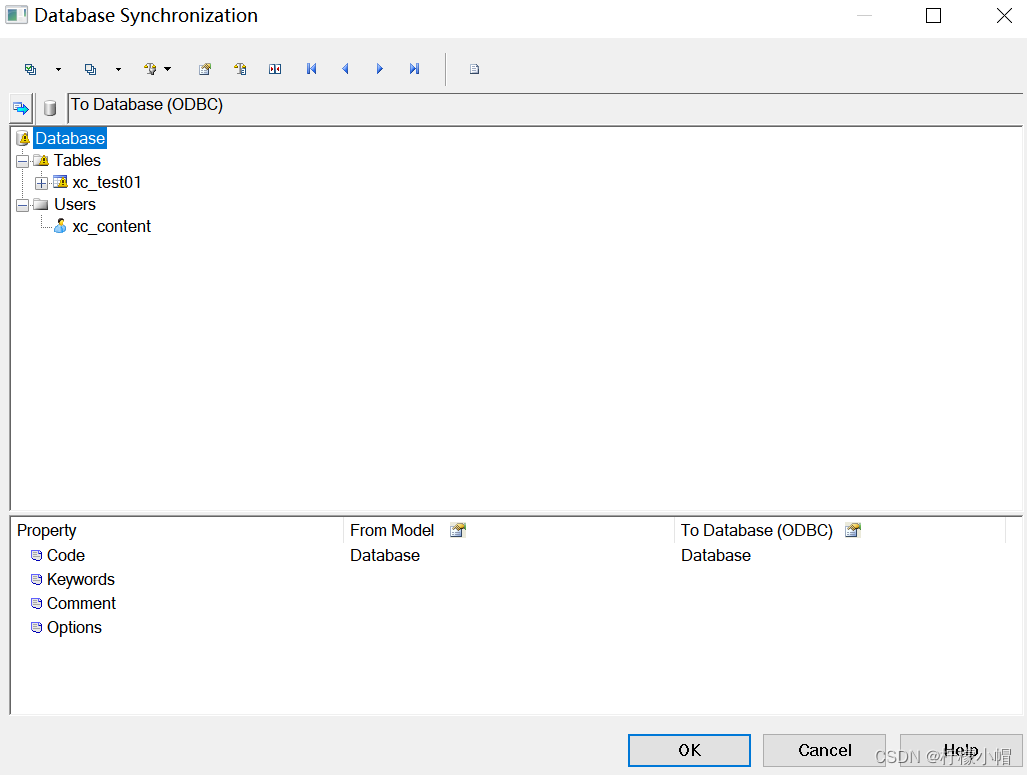Screen dimensions: 1027x775
Task: Jump to the first difference
Action: pos(312,69)
